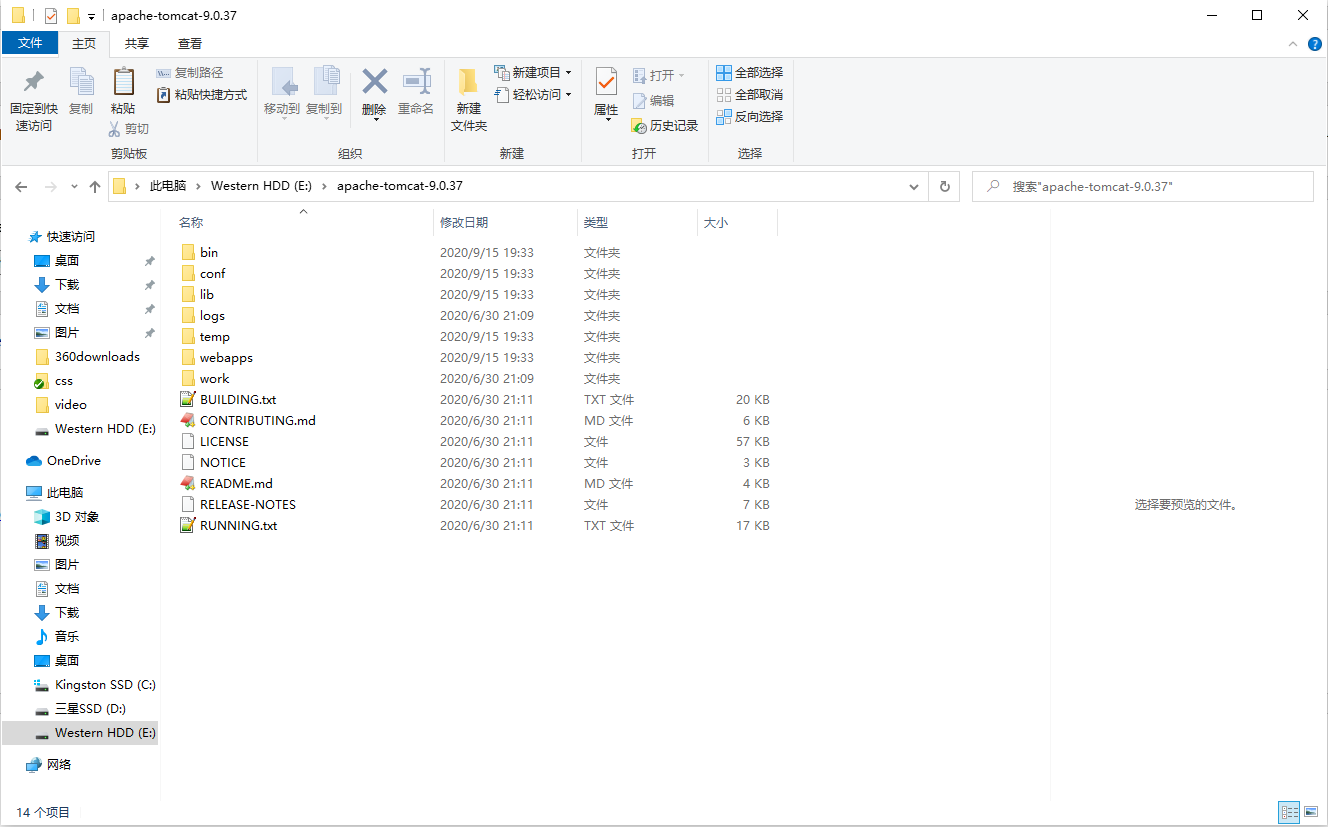The image size is (1328, 827).
Task: Open the Easy Access dropdown
Action: point(568,95)
